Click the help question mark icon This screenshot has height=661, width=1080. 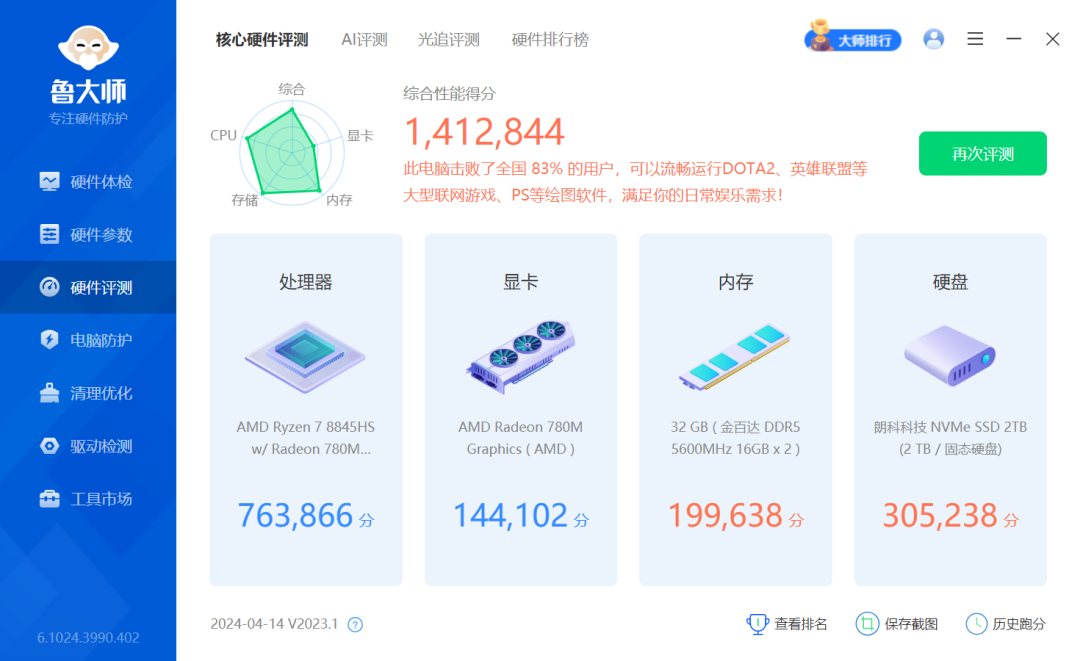tap(355, 625)
